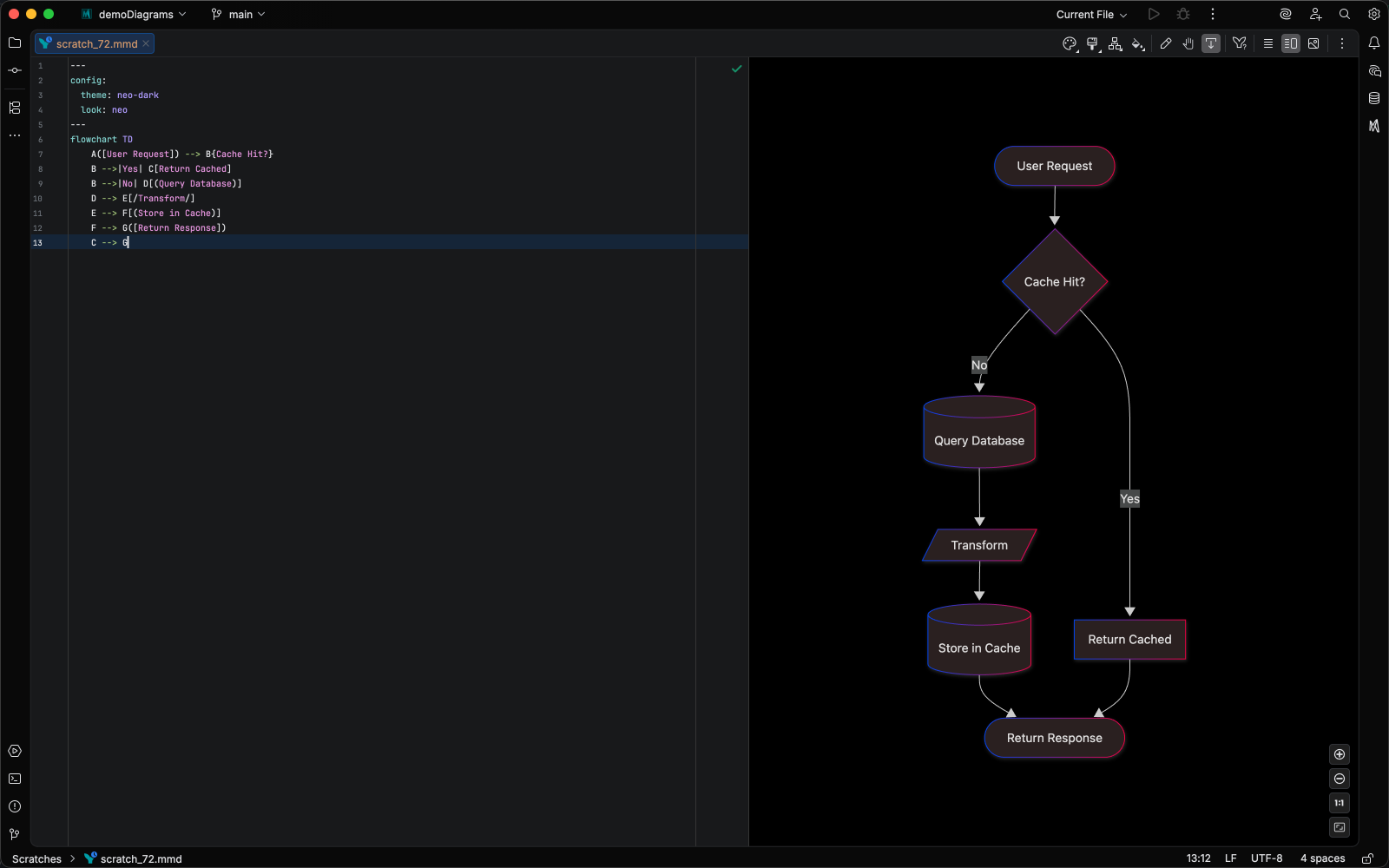Change the UTF-8 file encoding setting
The image size is (1389, 868).
[1267, 858]
